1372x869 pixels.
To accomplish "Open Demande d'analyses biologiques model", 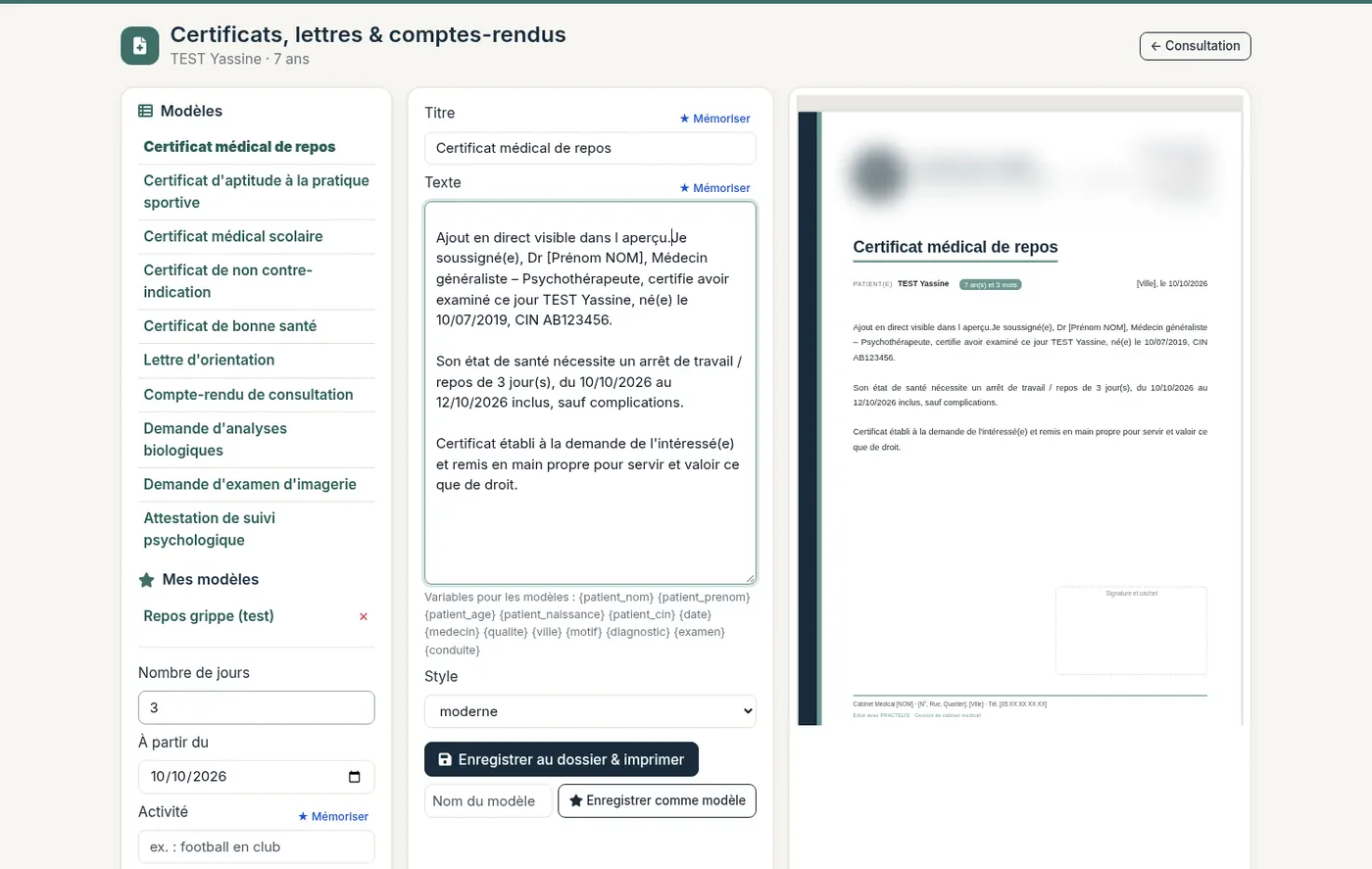I will point(216,439).
